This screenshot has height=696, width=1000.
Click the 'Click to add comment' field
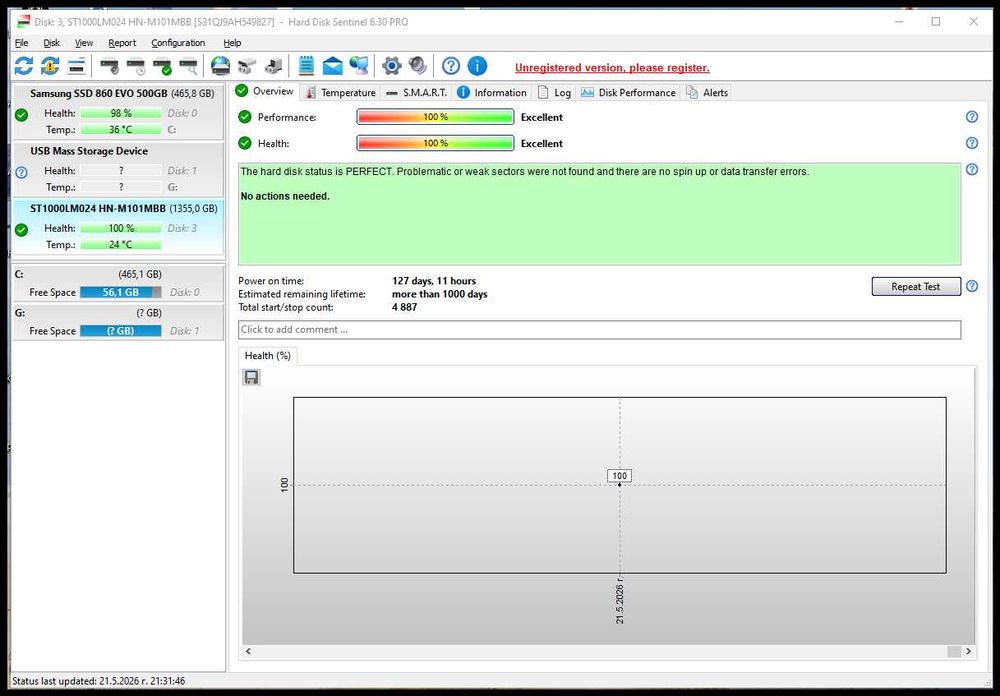599,330
